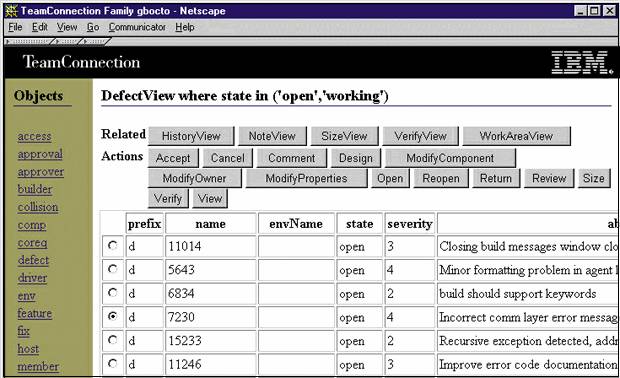Click the 'envName' column header
Image resolution: width=620 pixels, height=378 pixels.
click(296, 224)
